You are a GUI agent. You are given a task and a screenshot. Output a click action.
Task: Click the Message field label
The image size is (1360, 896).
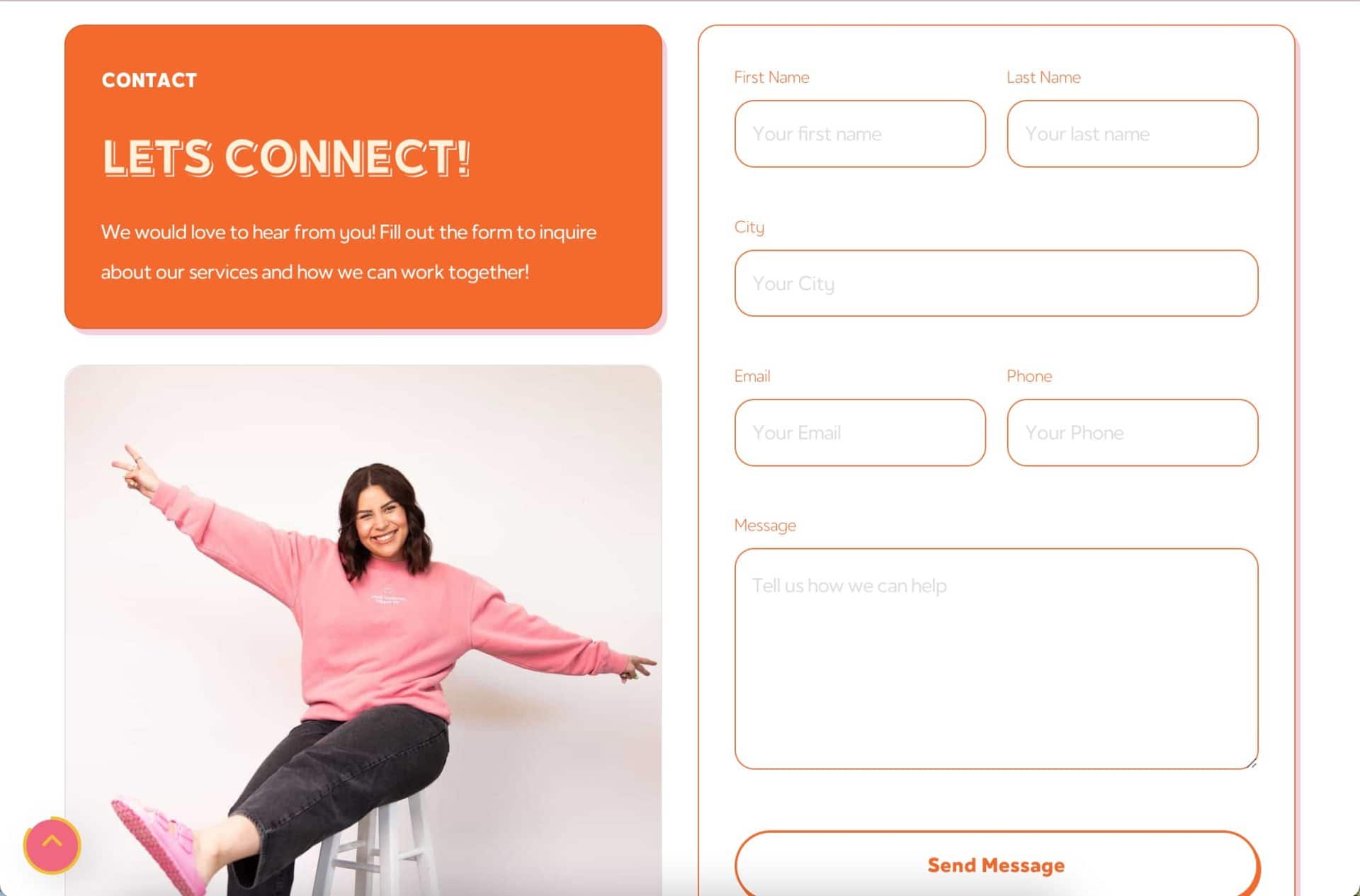click(765, 526)
